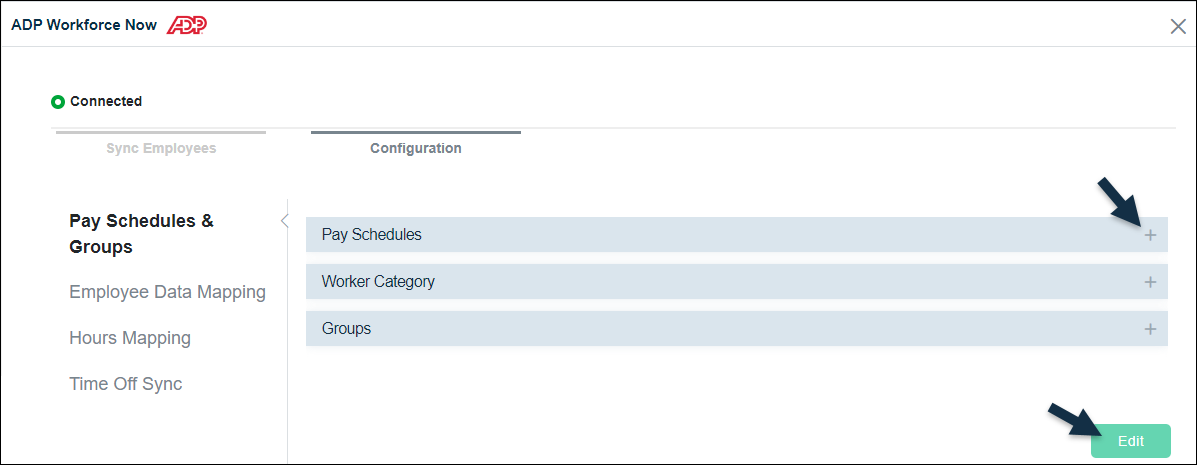Click the red ADP logo
Image resolution: width=1197 pixels, height=465 pixels.
(x=187, y=25)
